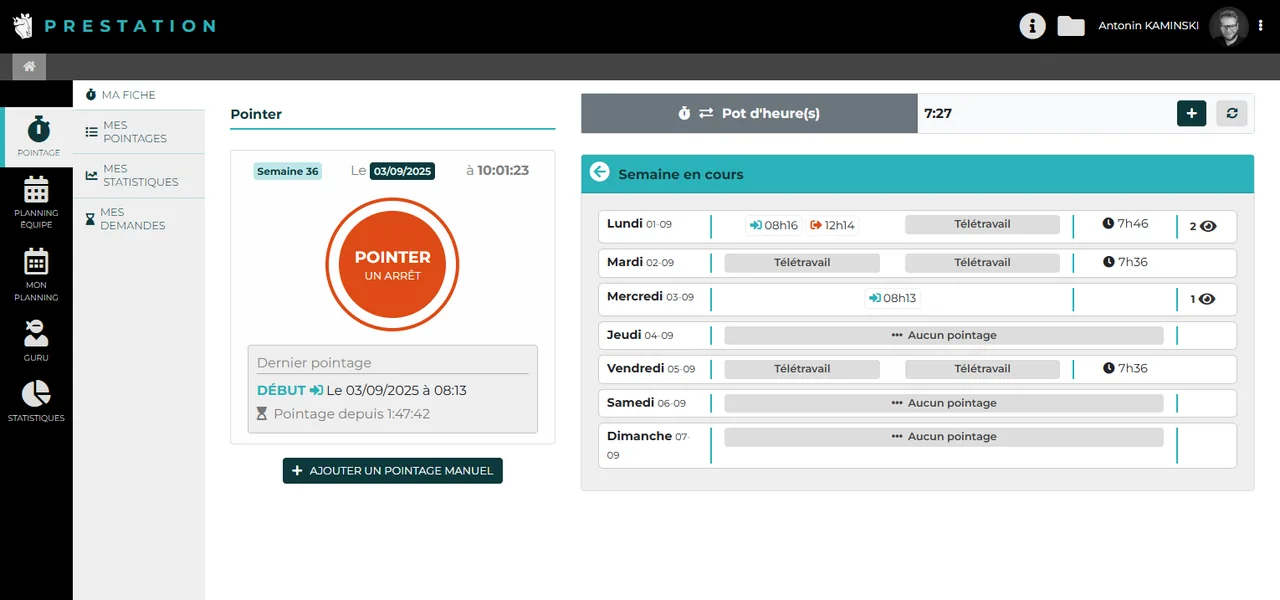
Task: Click the Pointer un arrêt round button
Action: point(392,264)
